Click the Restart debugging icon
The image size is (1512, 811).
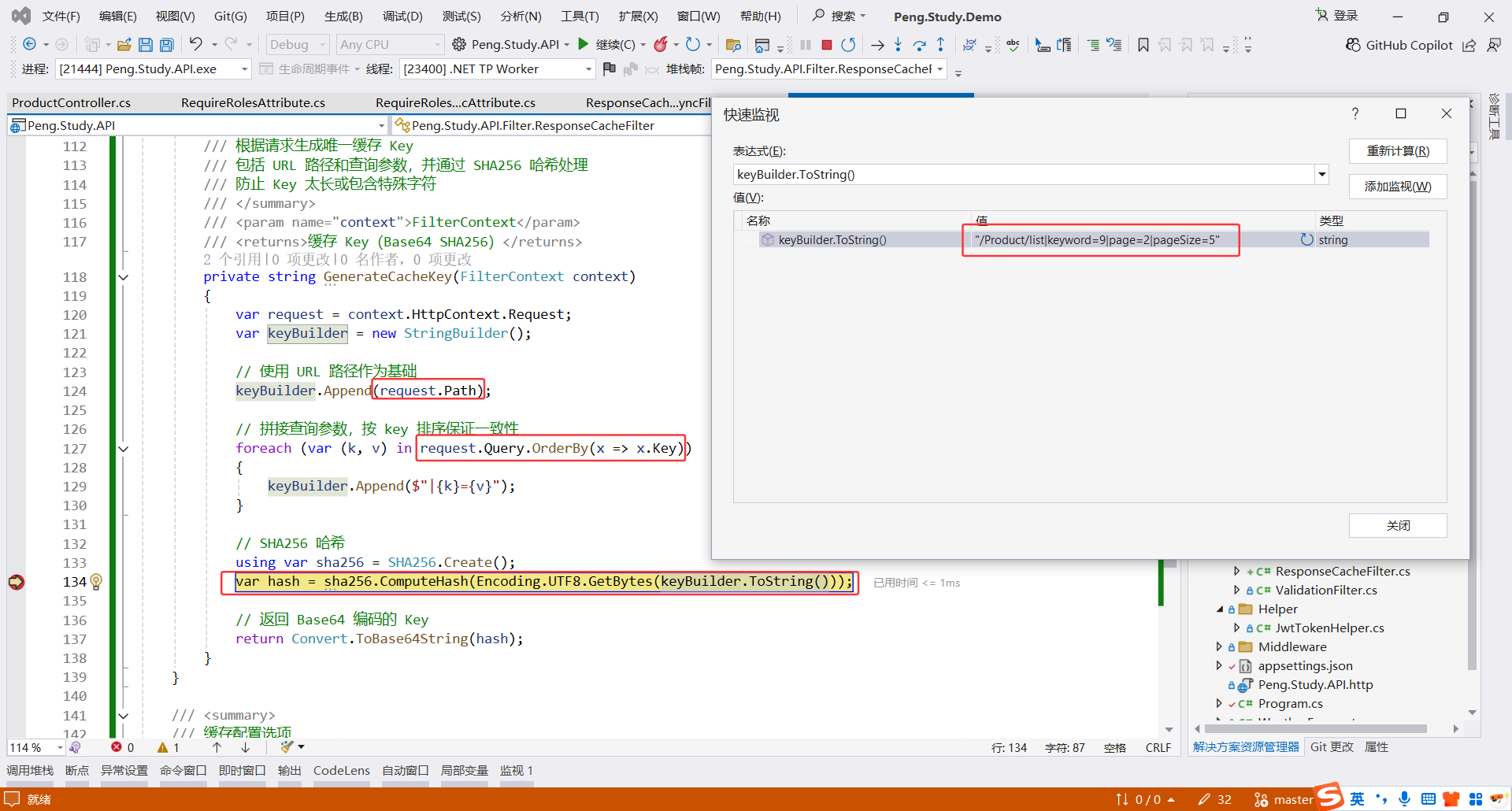848,45
